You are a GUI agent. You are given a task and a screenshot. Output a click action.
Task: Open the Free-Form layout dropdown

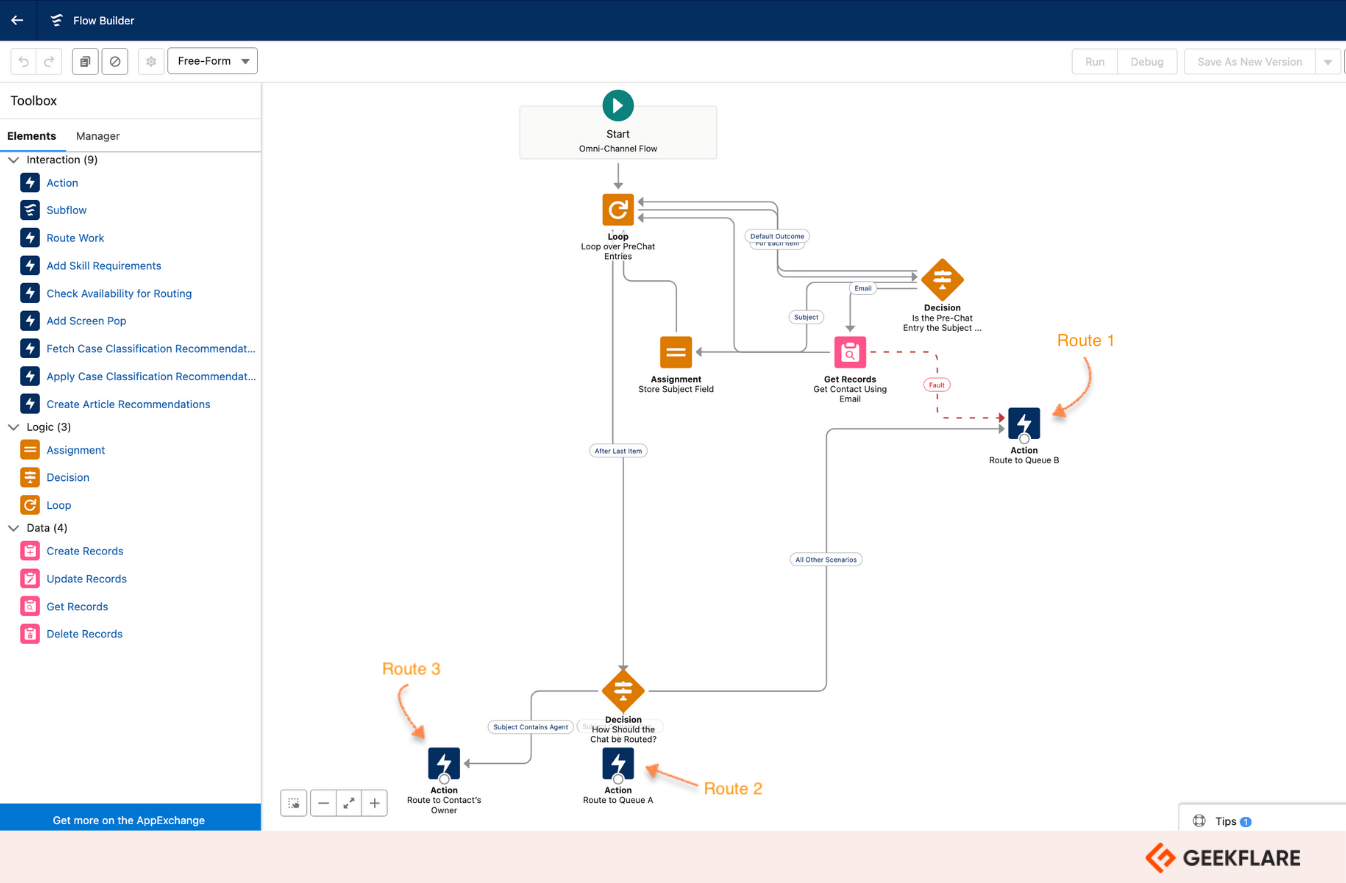coord(212,61)
